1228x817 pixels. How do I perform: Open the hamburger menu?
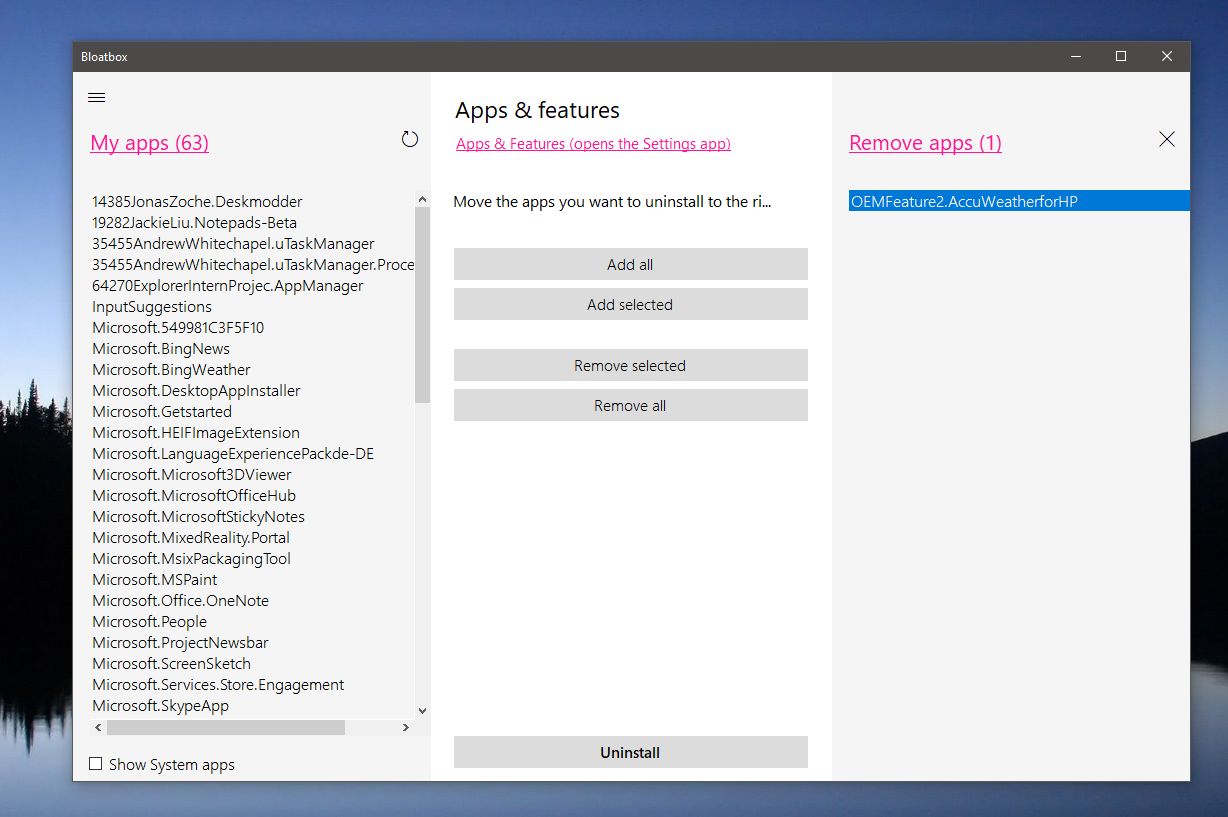(97, 97)
